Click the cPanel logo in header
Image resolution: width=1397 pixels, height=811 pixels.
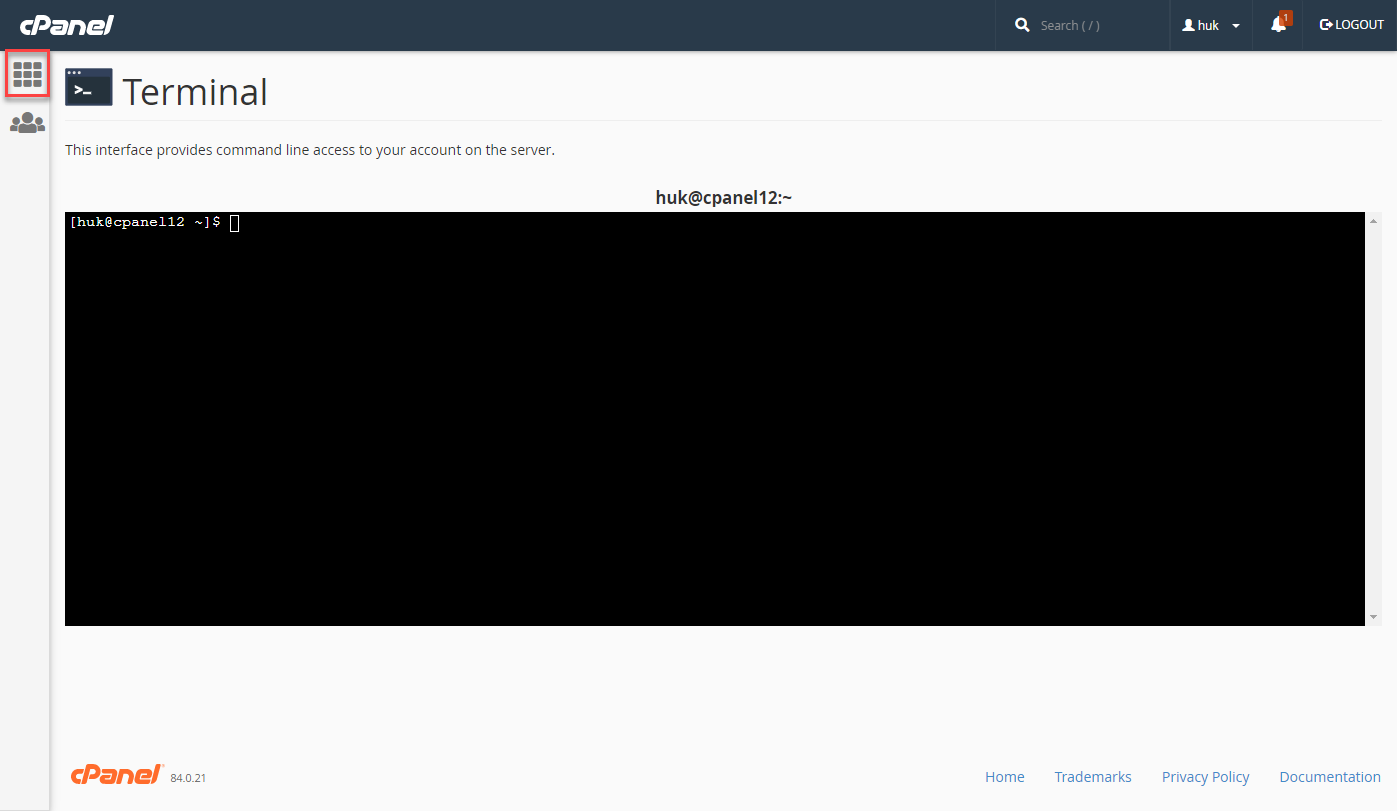click(67, 25)
